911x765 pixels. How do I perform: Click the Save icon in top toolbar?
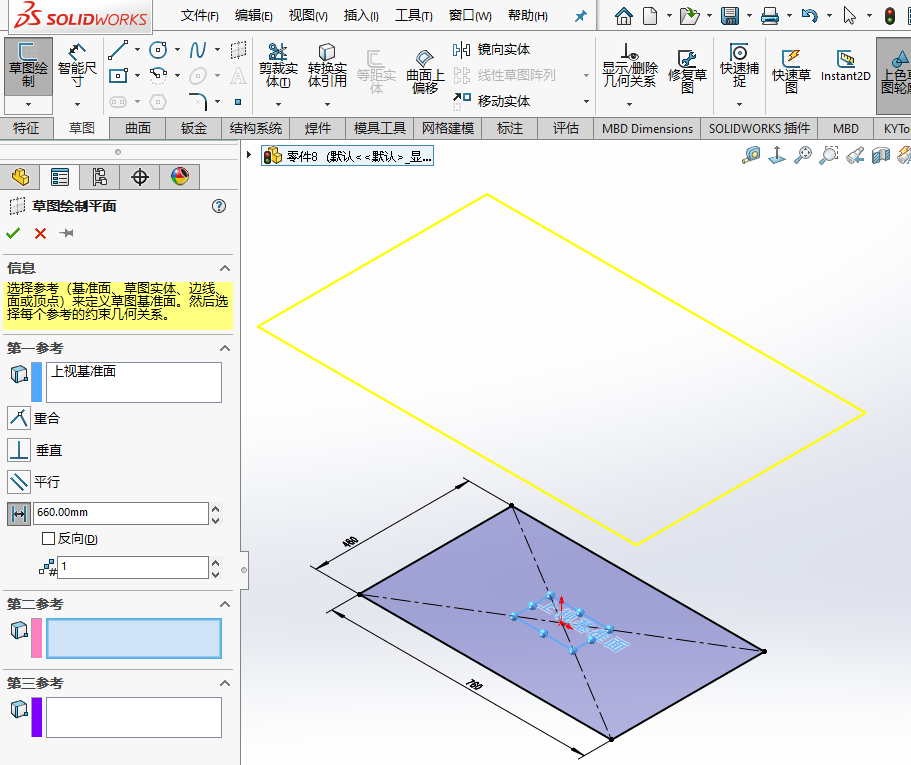730,16
